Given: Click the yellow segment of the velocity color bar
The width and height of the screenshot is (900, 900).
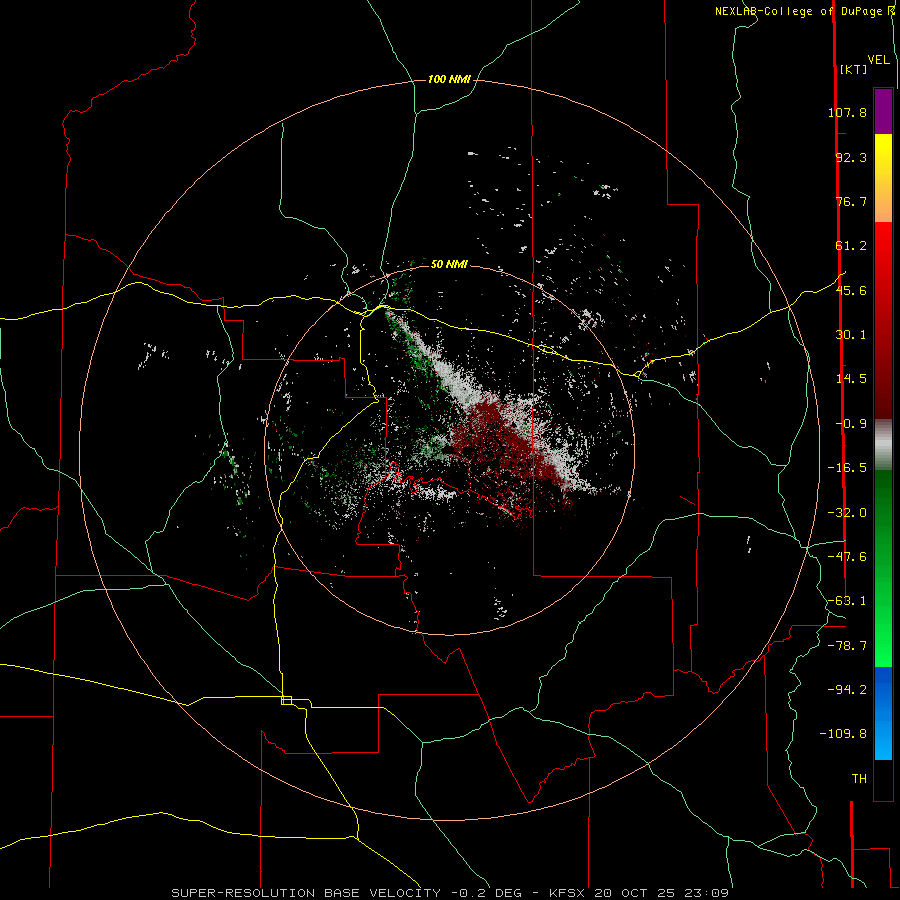Looking at the screenshot, I should pos(883,178).
